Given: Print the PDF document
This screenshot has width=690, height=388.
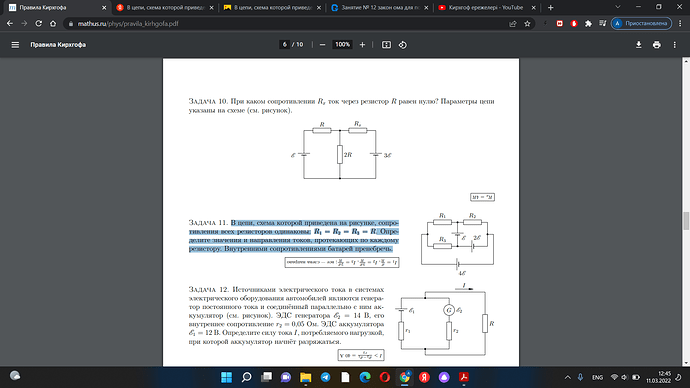Looking at the screenshot, I should click(x=657, y=44).
